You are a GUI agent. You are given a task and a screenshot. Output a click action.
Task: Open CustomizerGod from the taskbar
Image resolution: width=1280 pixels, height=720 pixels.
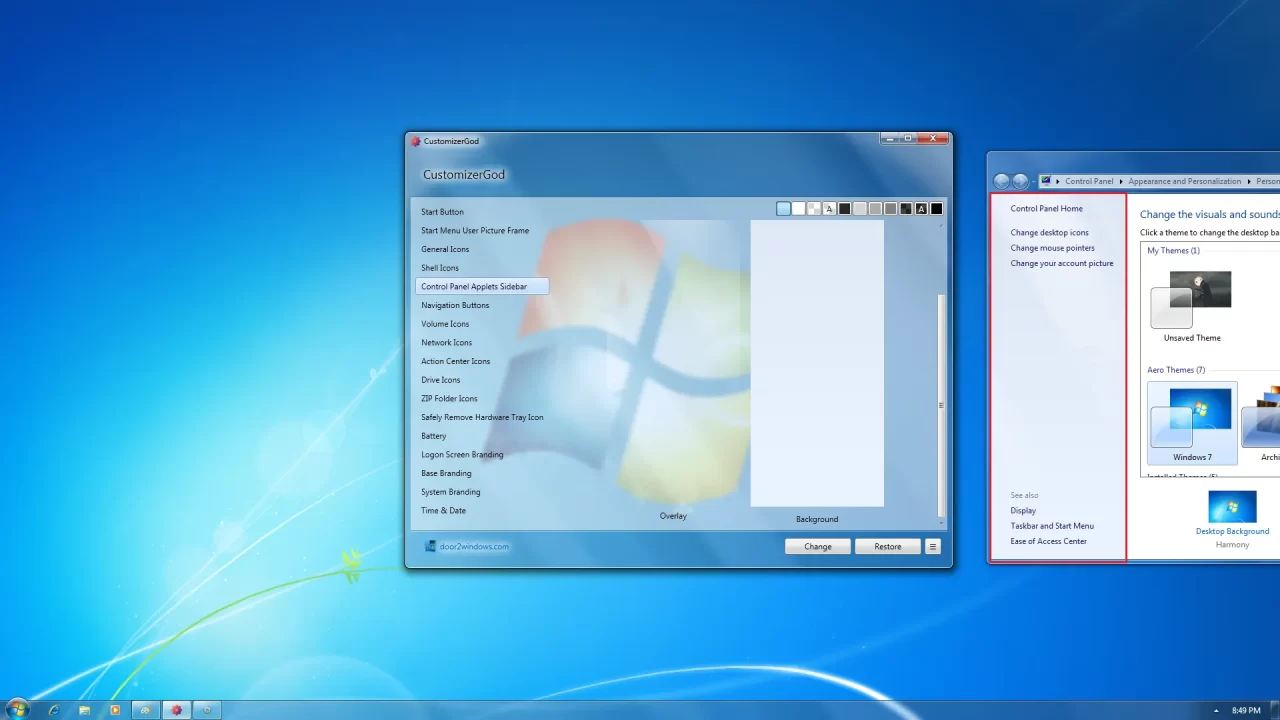176,709
